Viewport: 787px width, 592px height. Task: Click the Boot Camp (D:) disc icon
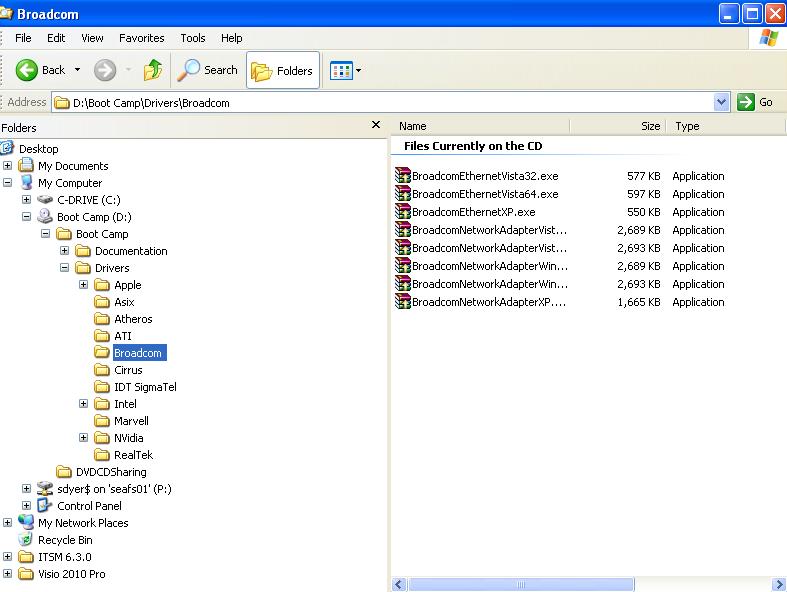[45, 216]
